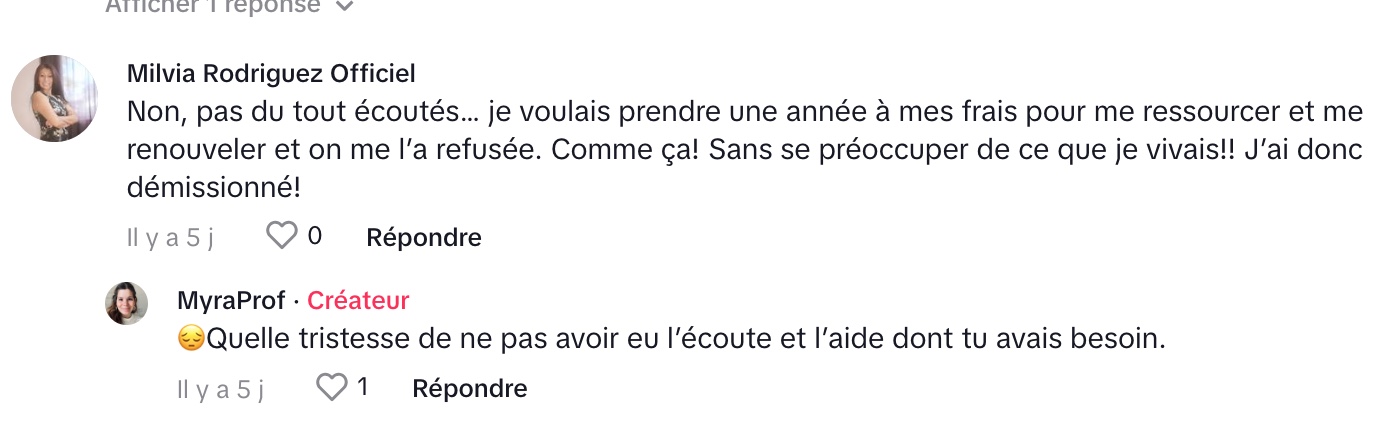
Task: Click the Il y a 5 j timestamp under Milvia's comment
Action: [x=170, y=237]
